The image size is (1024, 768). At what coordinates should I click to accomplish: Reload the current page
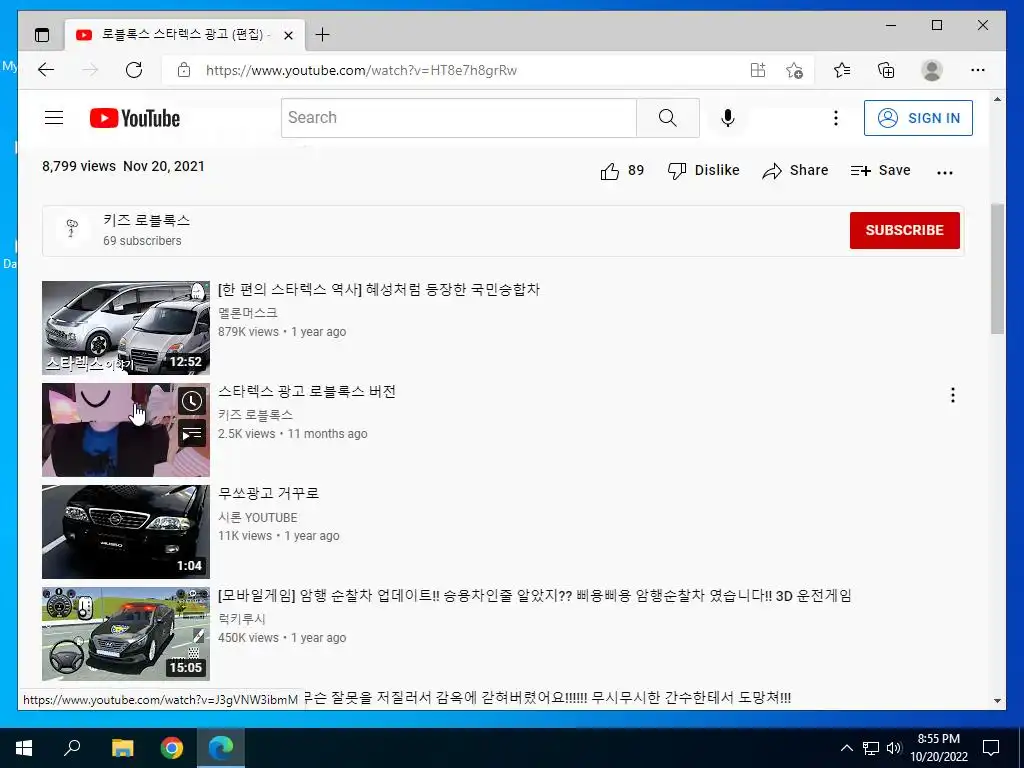134,70
